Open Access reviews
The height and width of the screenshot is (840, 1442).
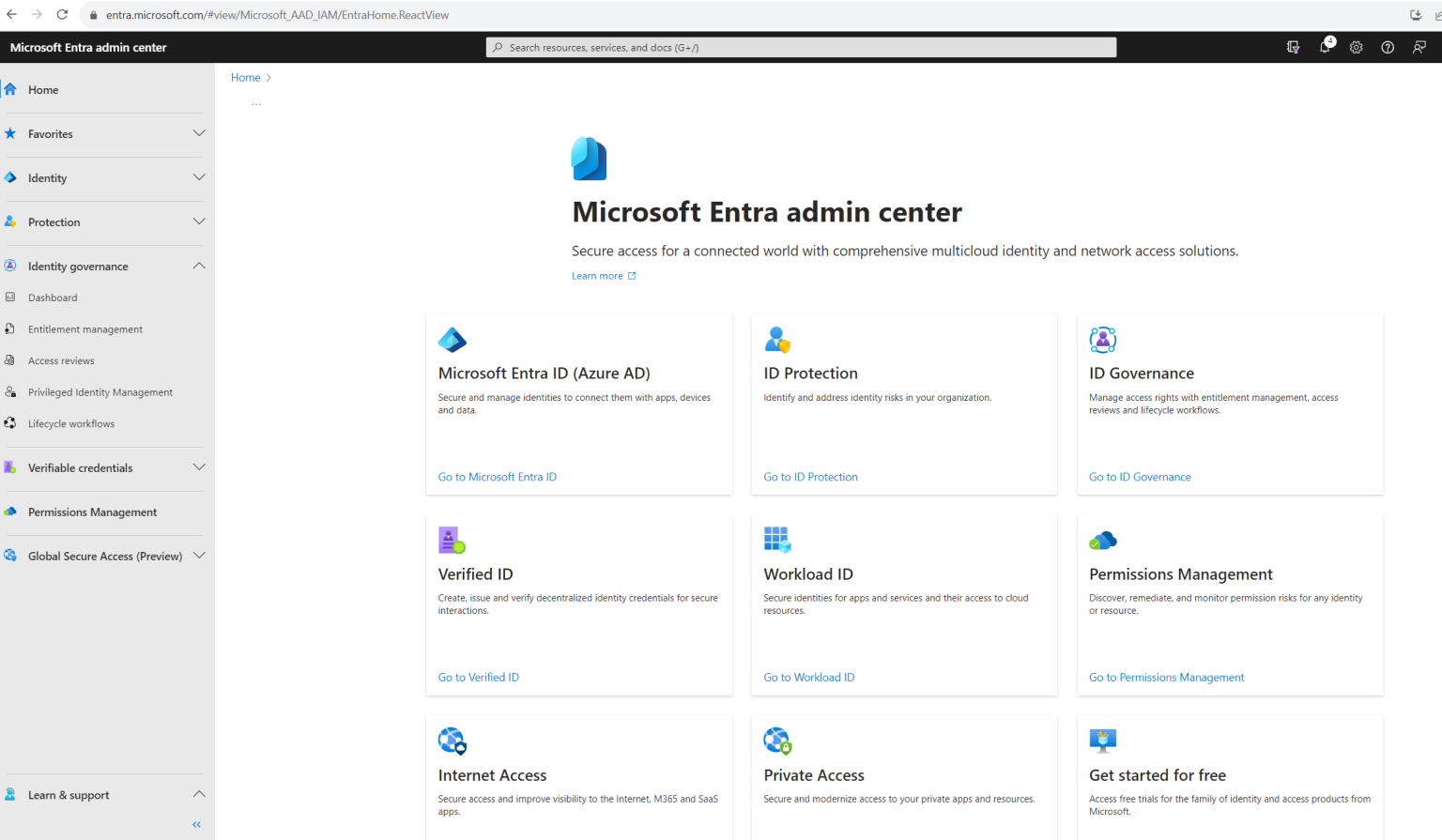pyautogui.click(x=62, y=360)
